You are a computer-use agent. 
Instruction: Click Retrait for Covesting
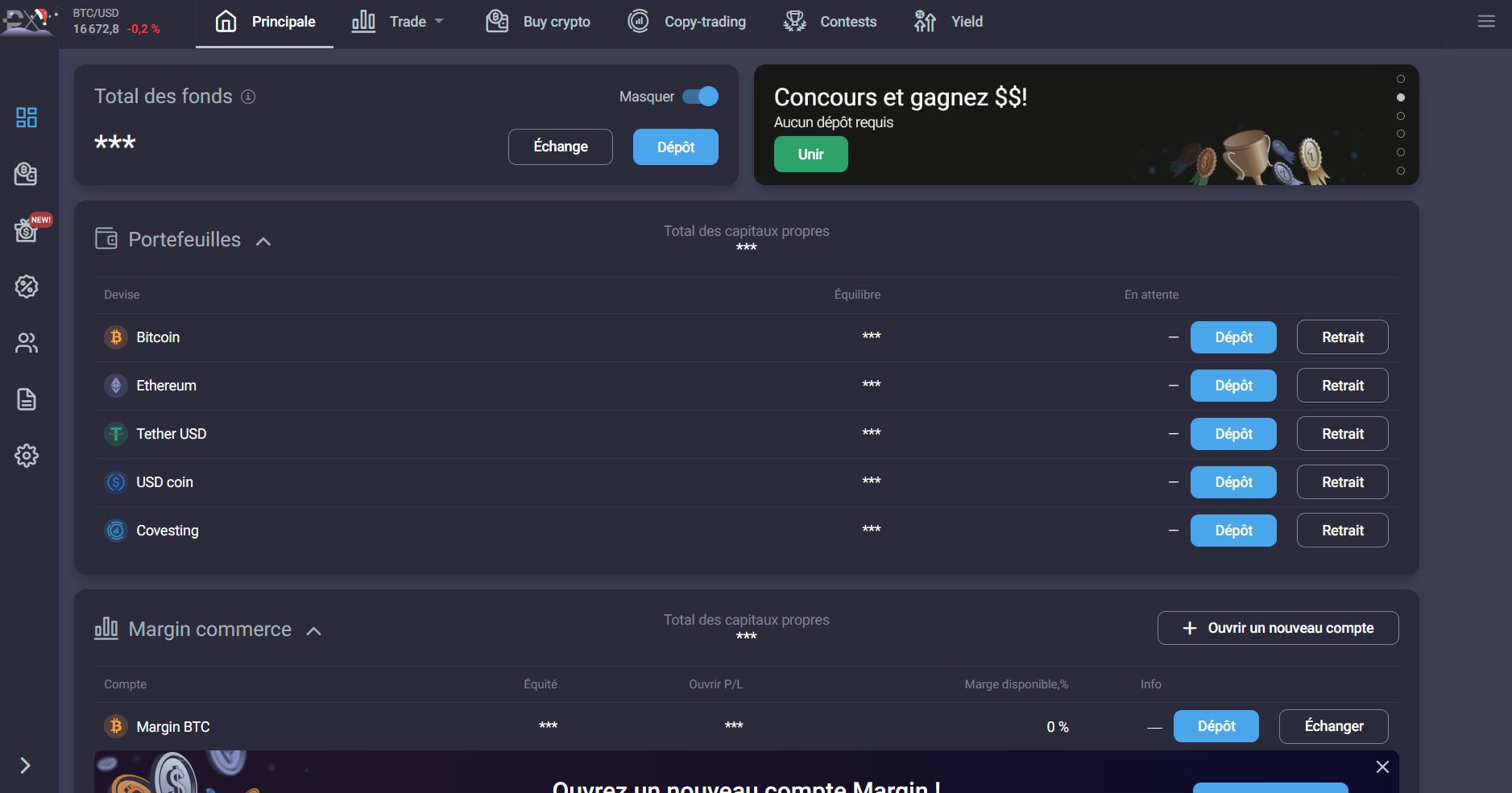tap(1343, 531)
